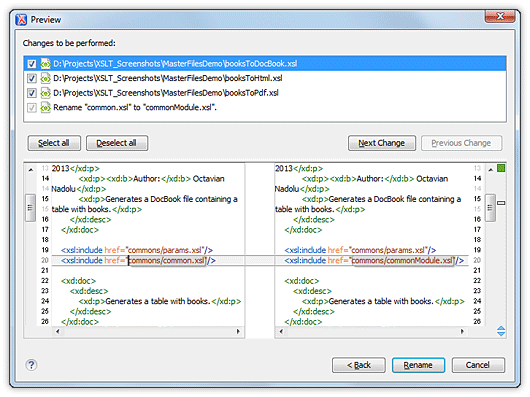Close the Preview window

pos(501,16)
